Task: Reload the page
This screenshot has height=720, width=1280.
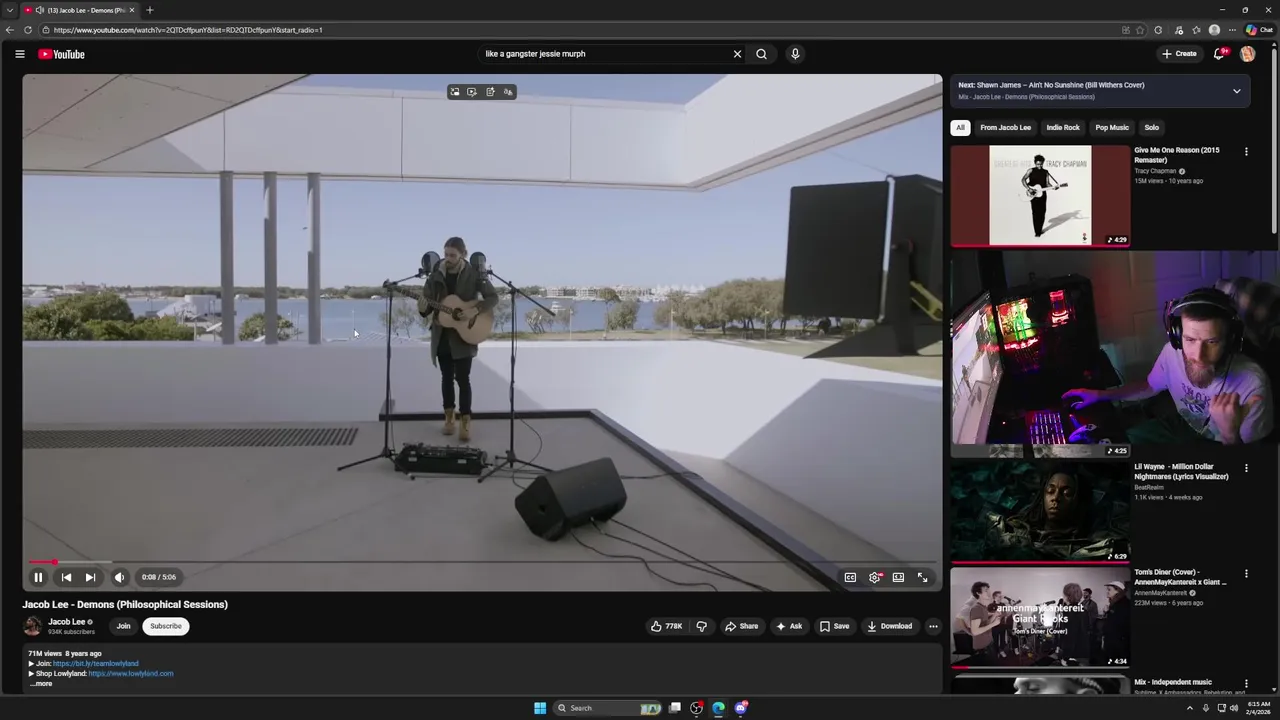Action: click(x=28, y=30)
